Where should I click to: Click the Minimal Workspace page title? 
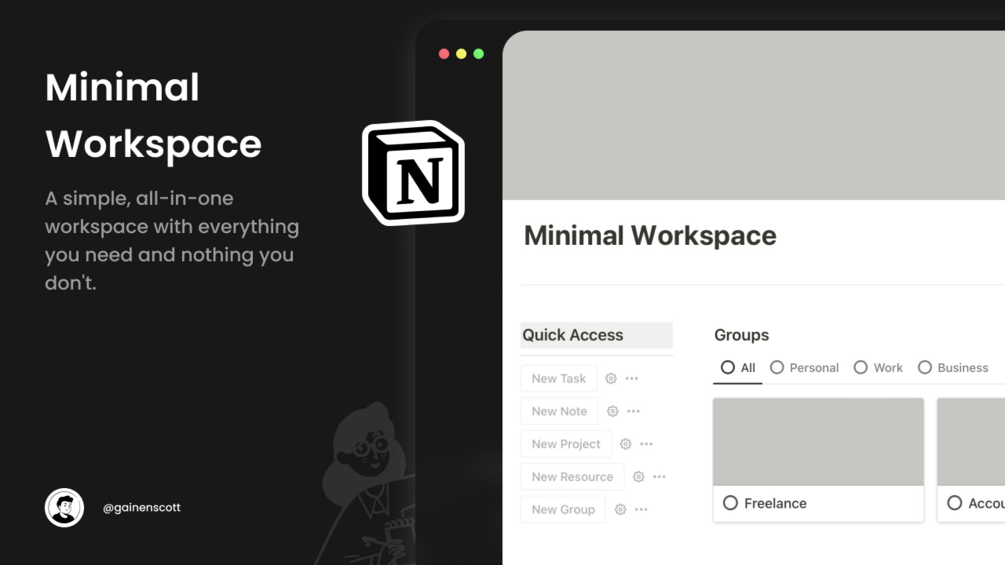(x=650, y=236)
